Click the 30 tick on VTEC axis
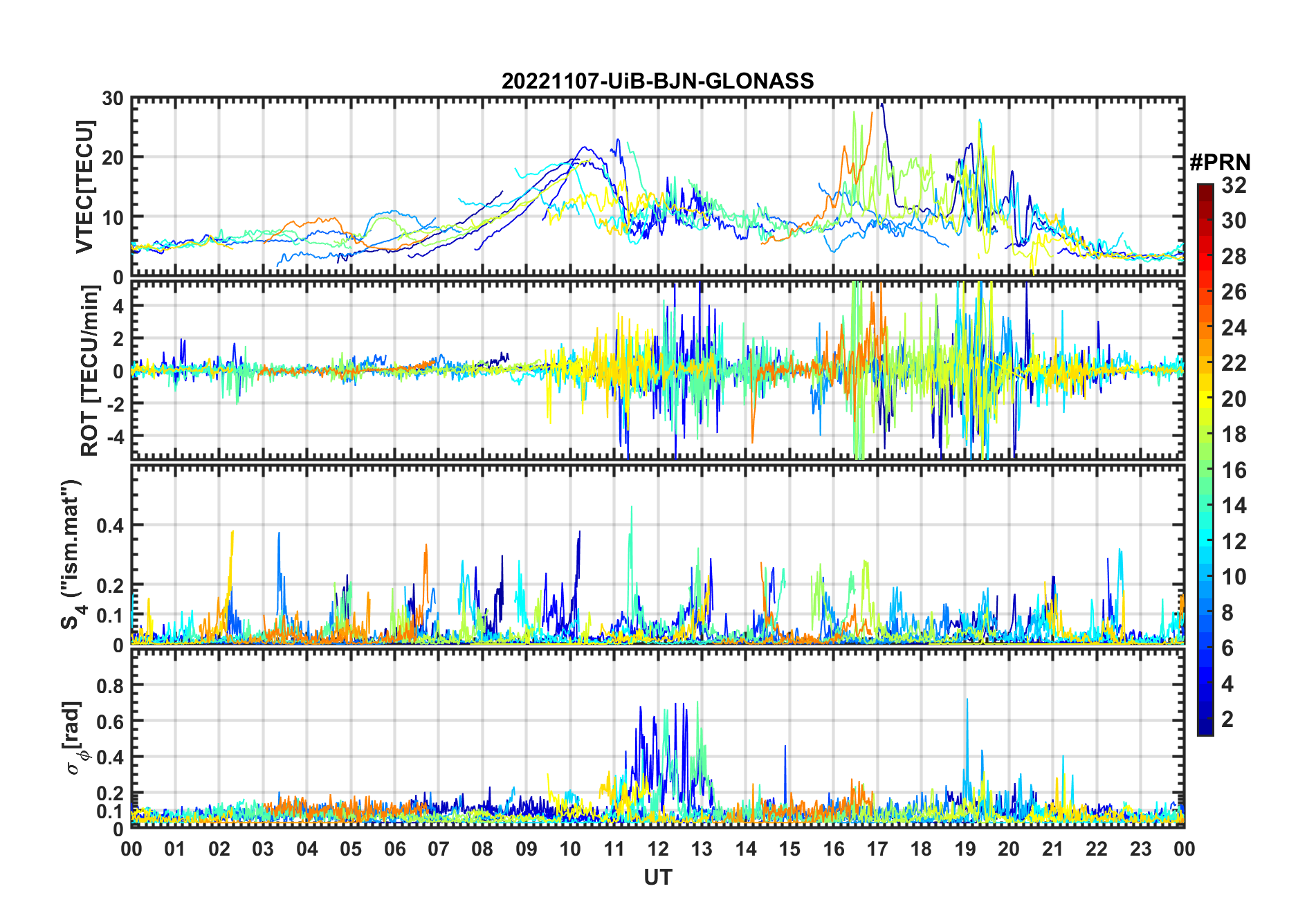This screenshot has height=920, width=1316. 113,99
